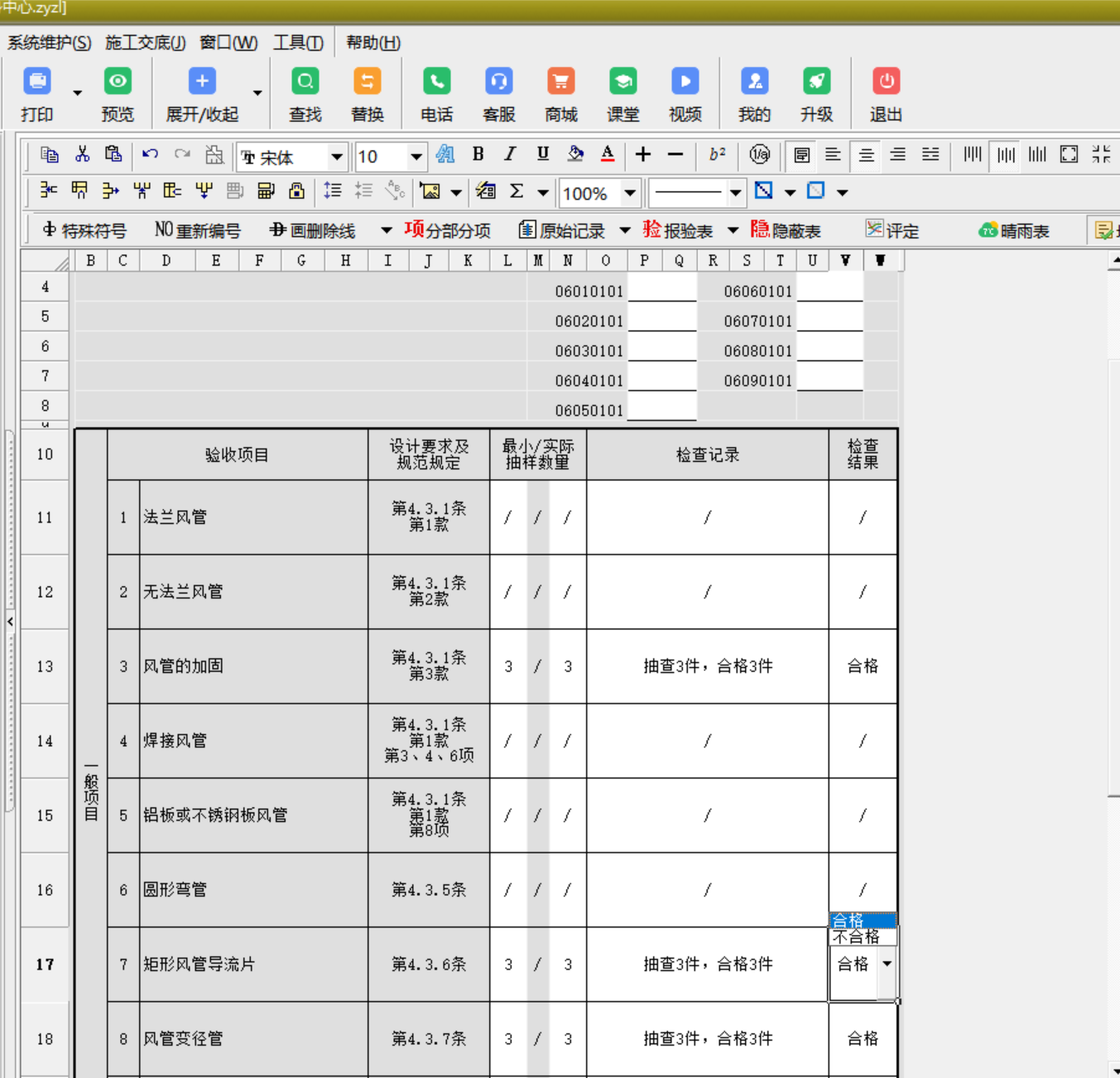Click the 检查记录 cell for 风管的加固

(708, 667)
